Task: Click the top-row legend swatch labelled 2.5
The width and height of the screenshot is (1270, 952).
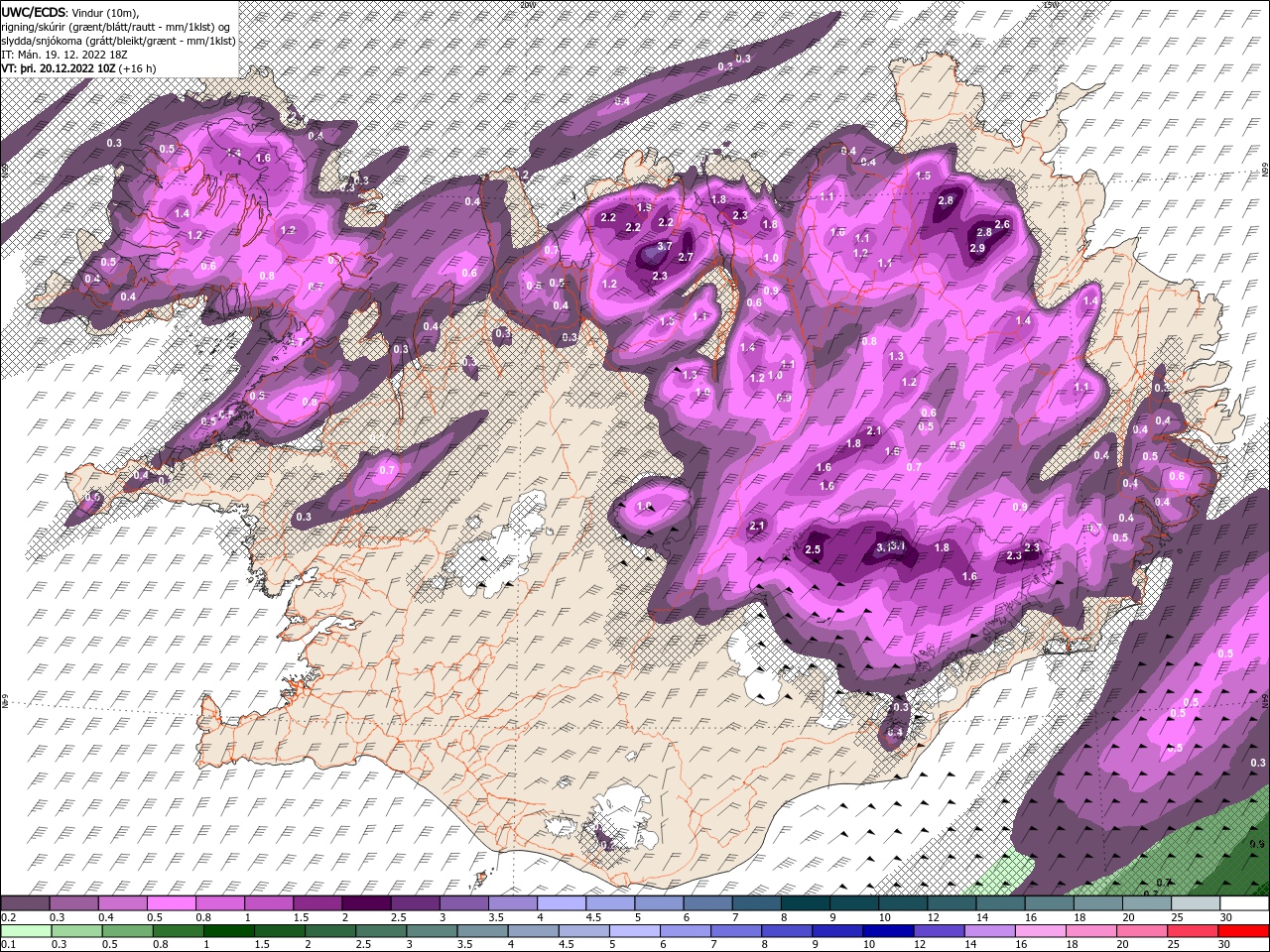Action: click(x=415, y=903)
